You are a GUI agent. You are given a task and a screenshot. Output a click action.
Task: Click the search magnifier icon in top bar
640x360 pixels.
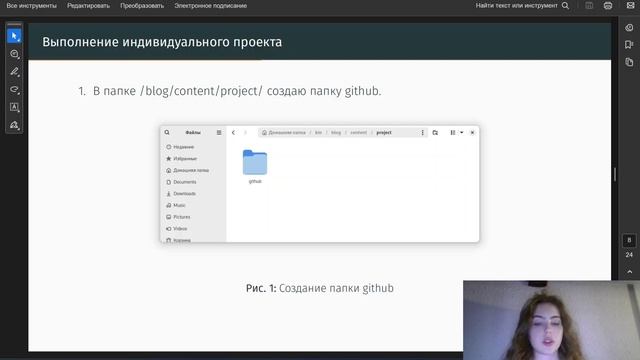click(565, 6)
